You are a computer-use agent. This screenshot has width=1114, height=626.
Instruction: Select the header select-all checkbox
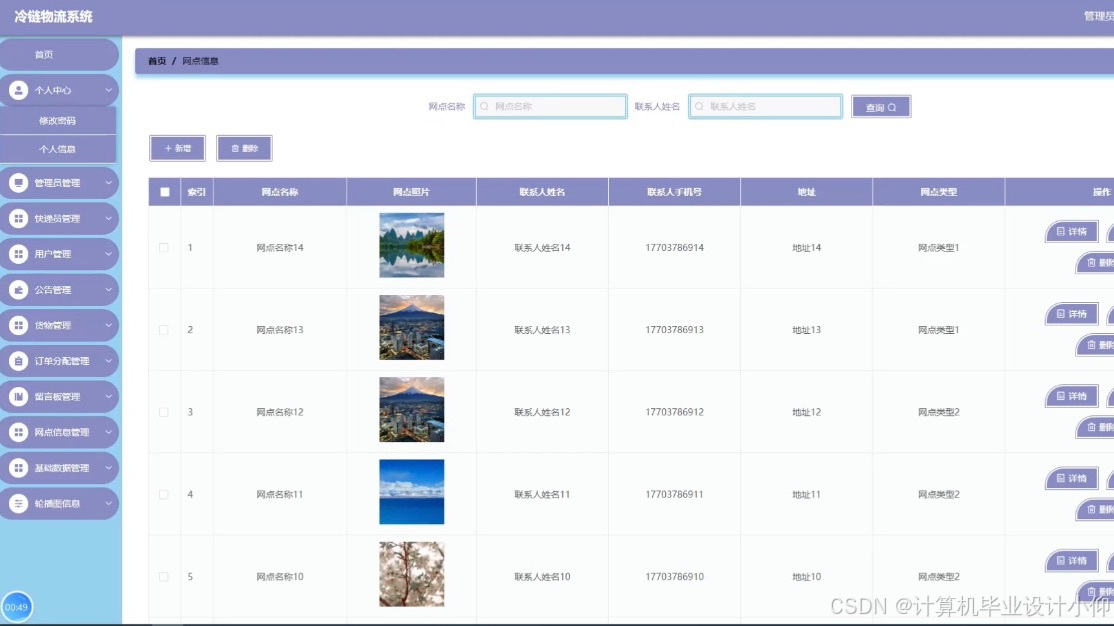165,192
